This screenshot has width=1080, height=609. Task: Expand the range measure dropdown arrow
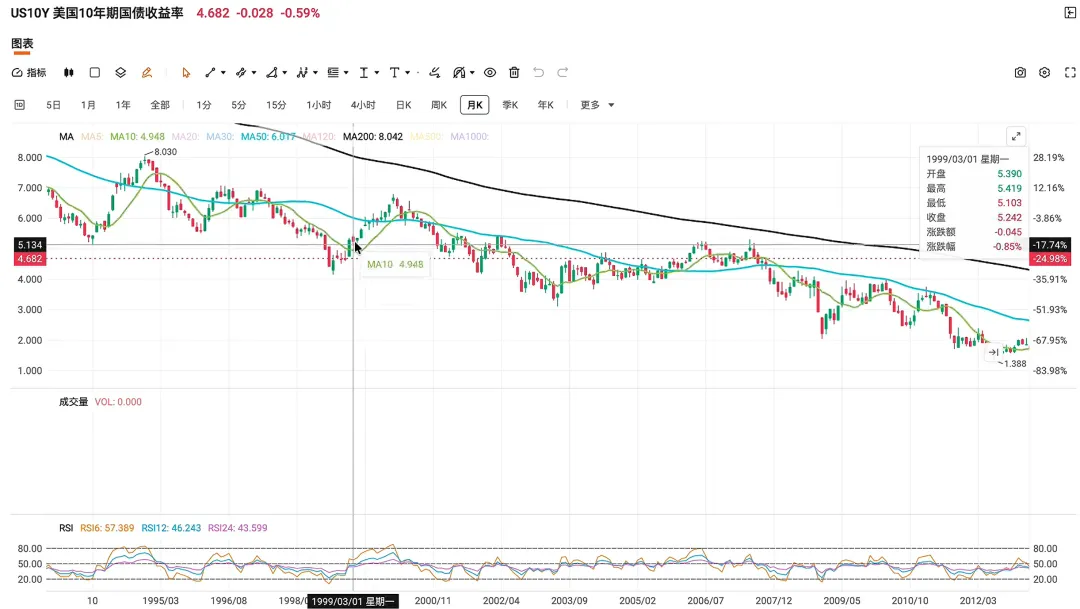[377, 72]
